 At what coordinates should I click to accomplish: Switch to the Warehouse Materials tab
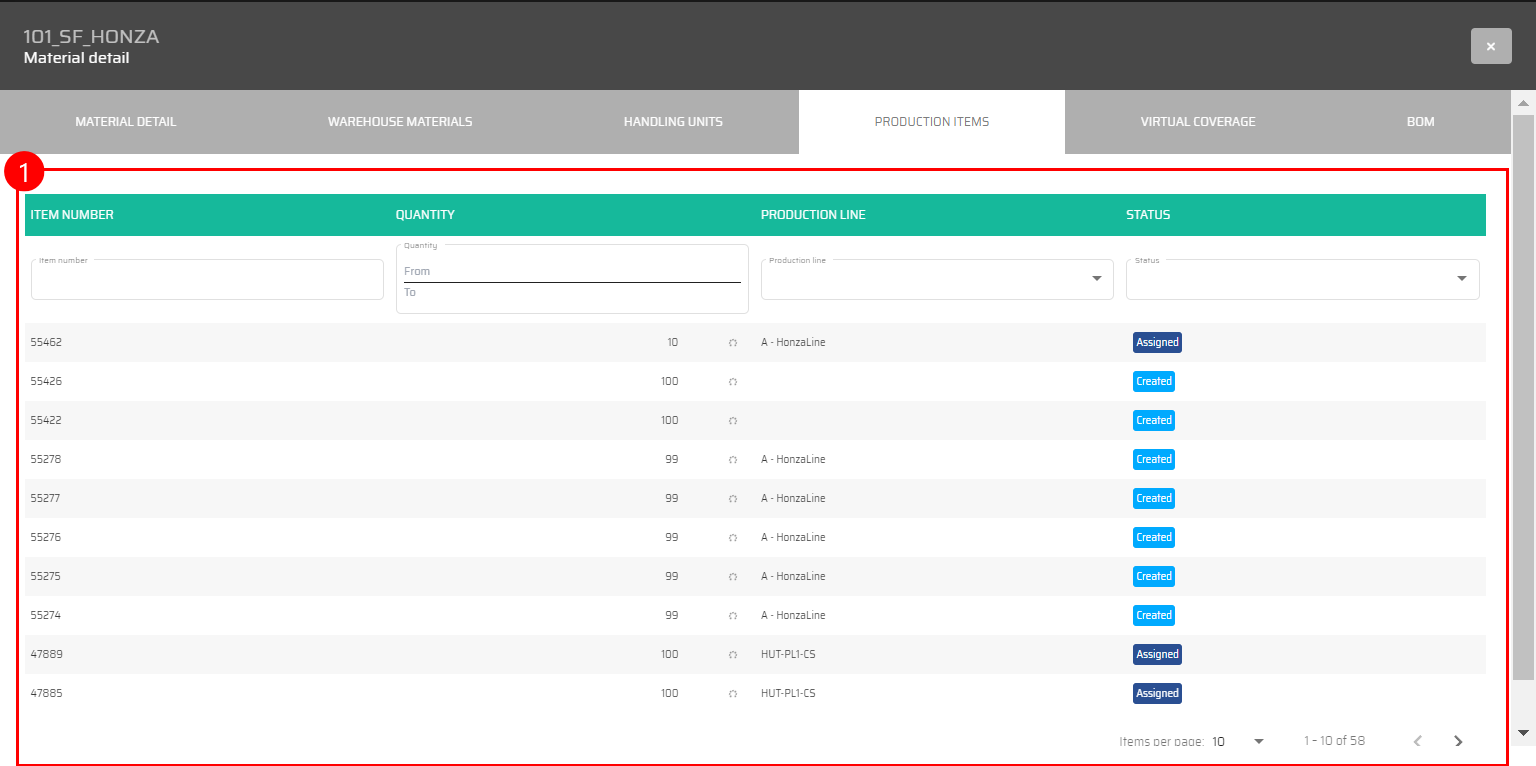tap(400, 122)
